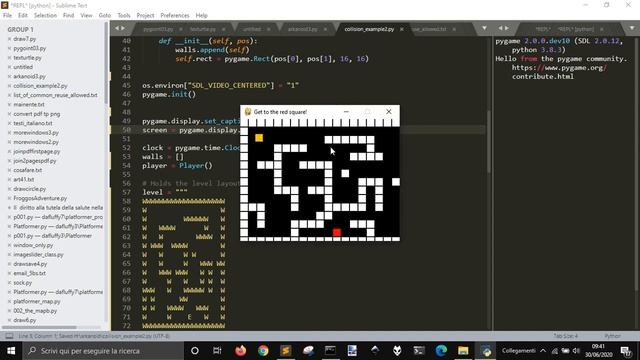Open the Windows Start menu
Screen dimensions: 640x360
(11, 351)
